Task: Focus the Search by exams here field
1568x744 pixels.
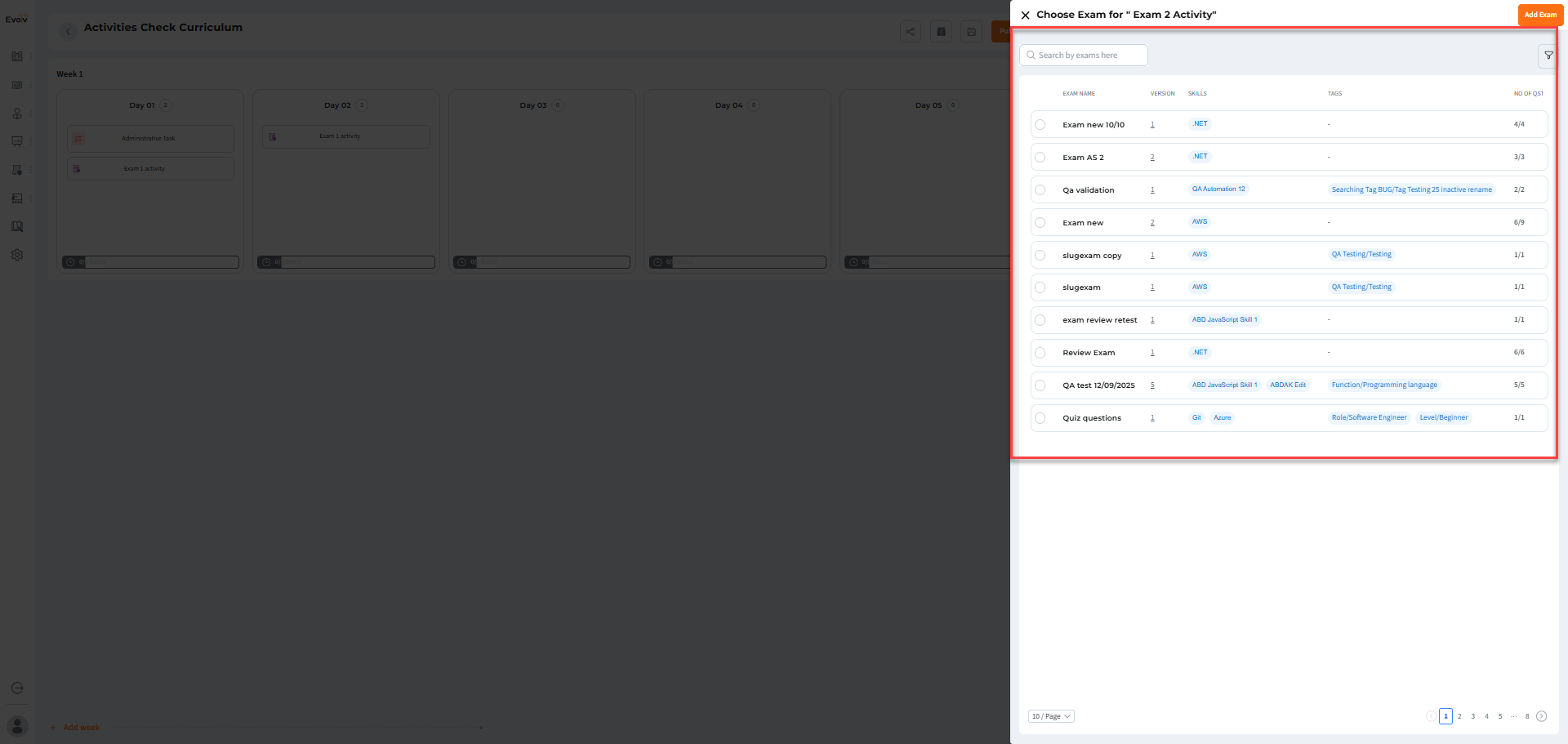Action: 1084,56
